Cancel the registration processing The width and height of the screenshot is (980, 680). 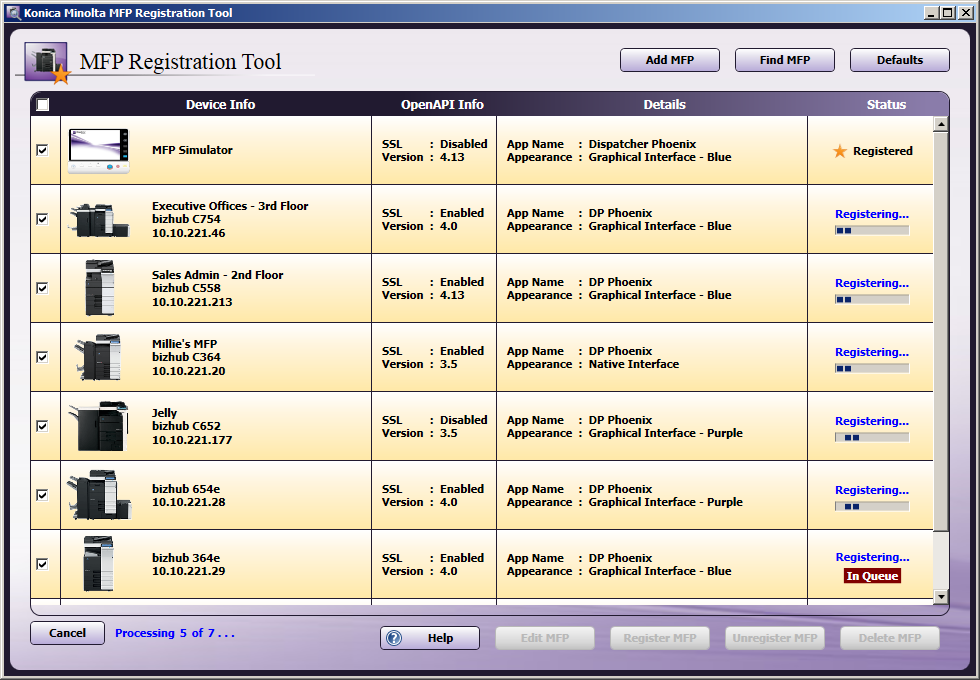[68, 633]
